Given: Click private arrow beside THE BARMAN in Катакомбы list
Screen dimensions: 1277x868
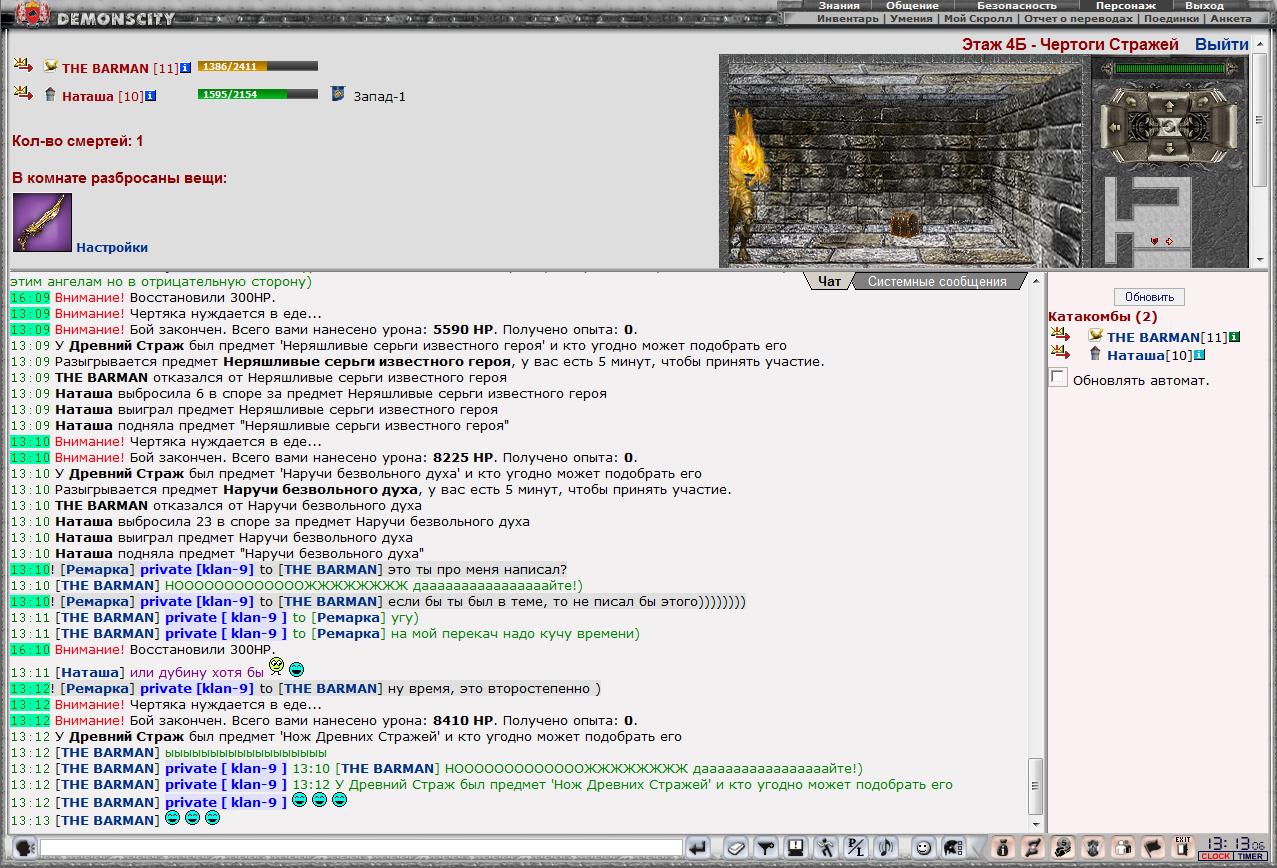Looking at the screenshot, I should 1060,334.
